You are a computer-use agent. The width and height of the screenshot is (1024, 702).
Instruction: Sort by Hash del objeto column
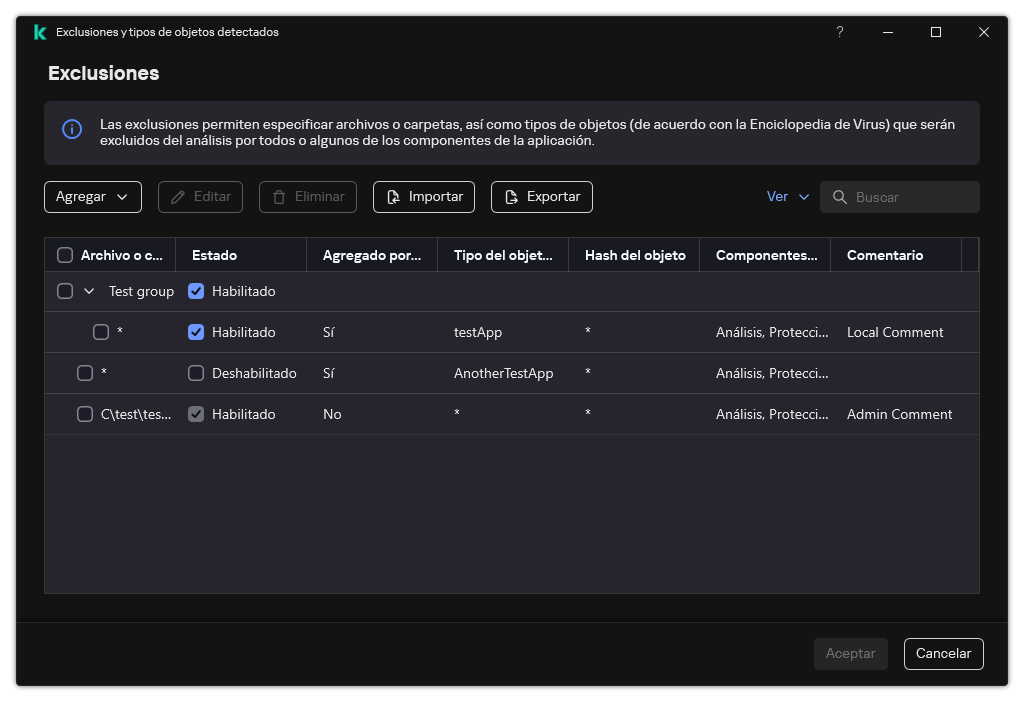pos(635,255)
